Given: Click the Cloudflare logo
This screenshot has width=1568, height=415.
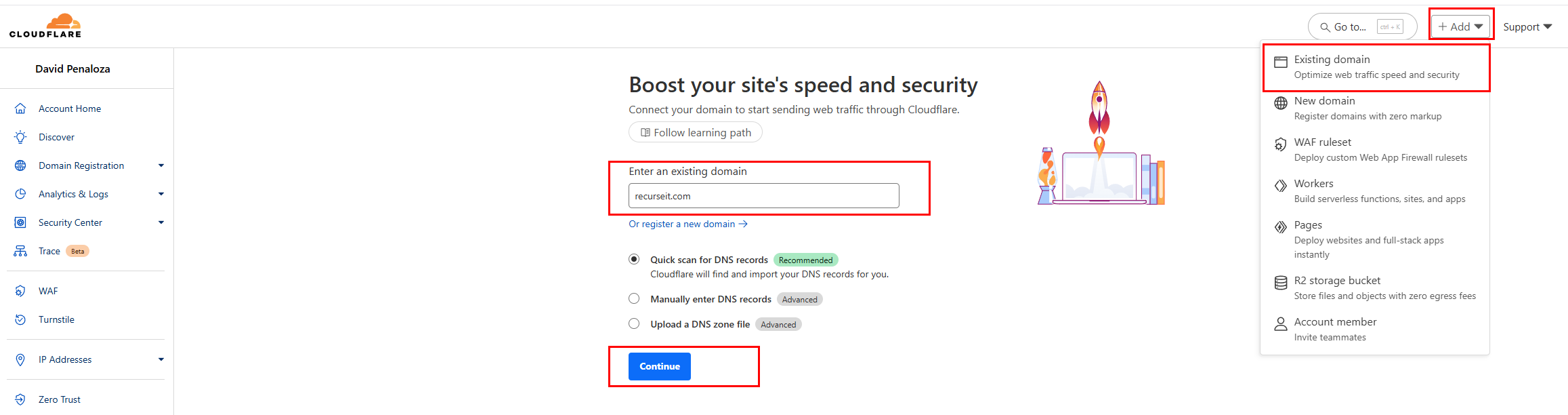Looking at the screenshot, I should point(45,26).
